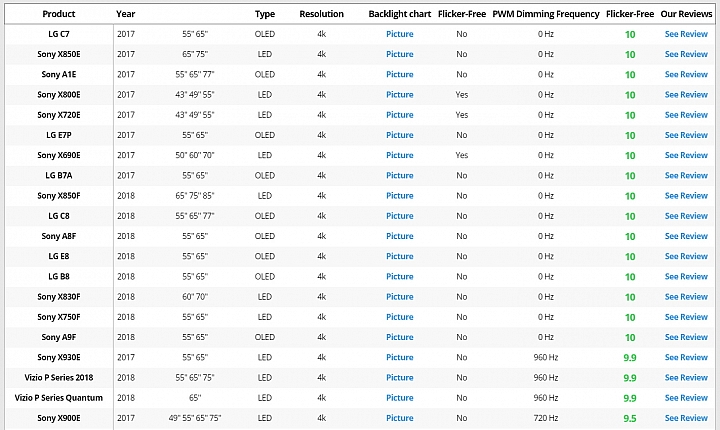Image resolution: width=720 pixels, height=430 pixels.
Task: Open See Review for Sony X800E
Action: pos(686,95)
